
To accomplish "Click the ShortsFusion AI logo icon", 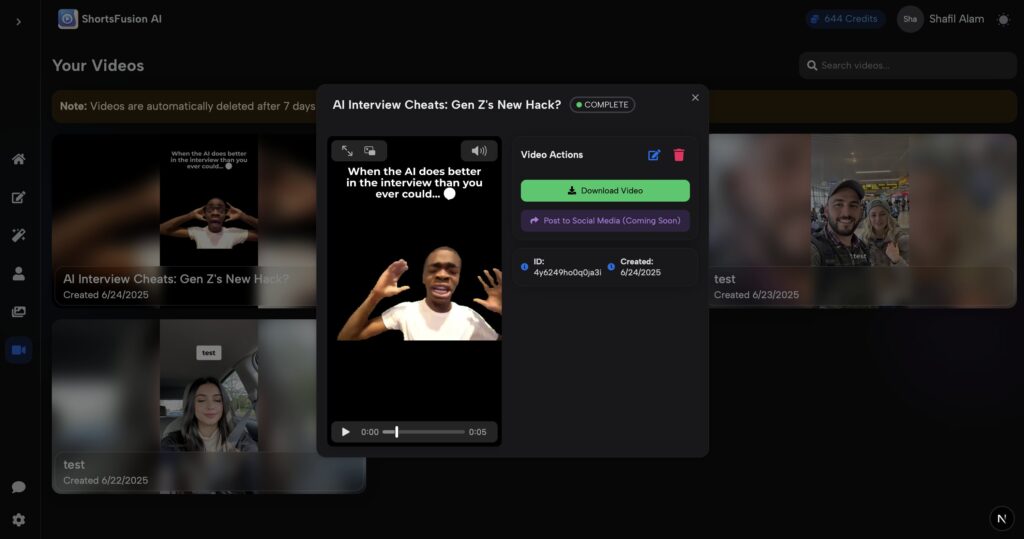I will click(67, 19).
